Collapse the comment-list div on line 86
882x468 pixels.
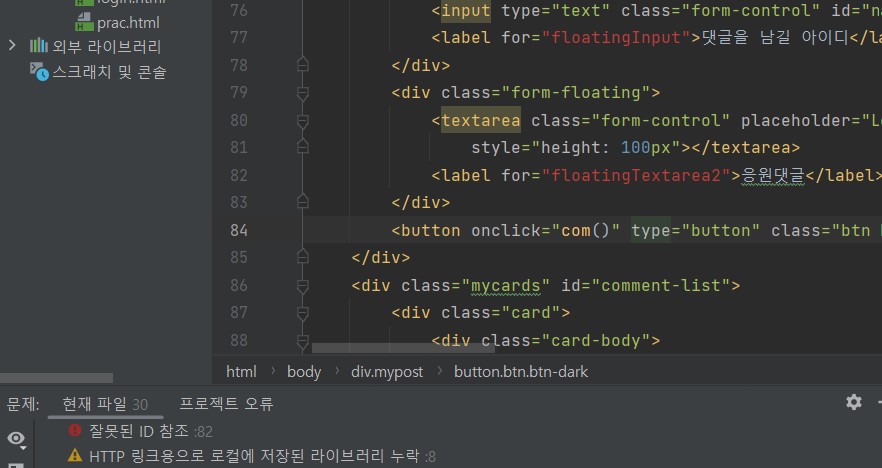point(303,286)
